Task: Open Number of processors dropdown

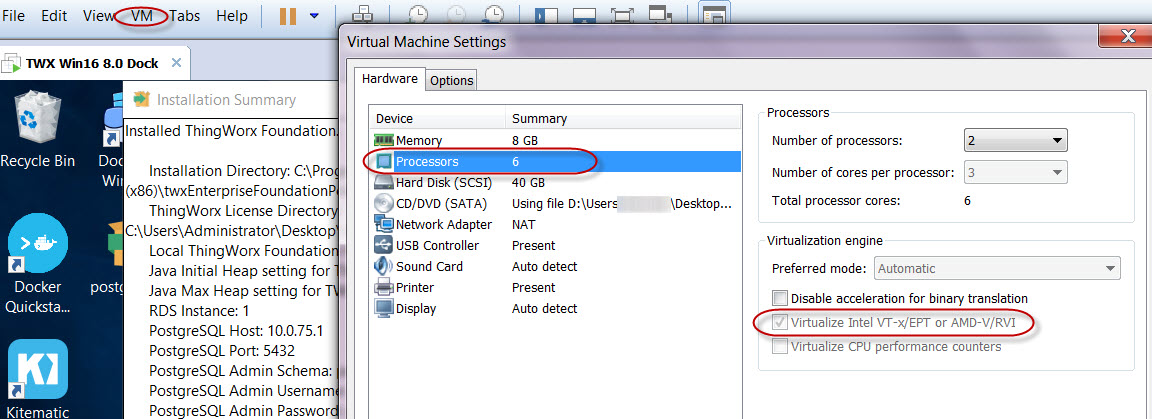Action: 1015,140
